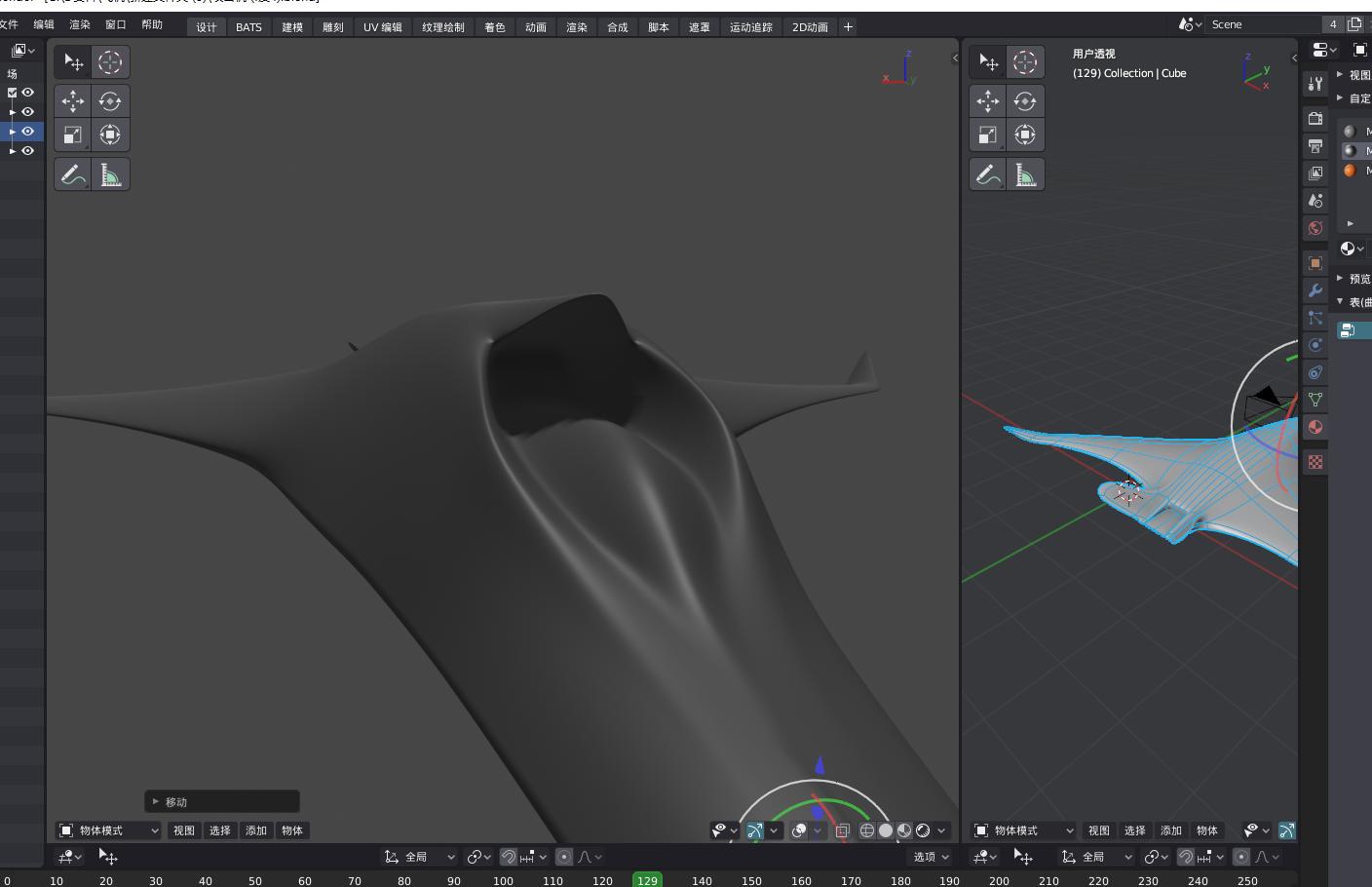The height and width of the screenshot is (887, 1372).
Task: Open the object mode dropdown in left viewport
Action: point(108,830)
